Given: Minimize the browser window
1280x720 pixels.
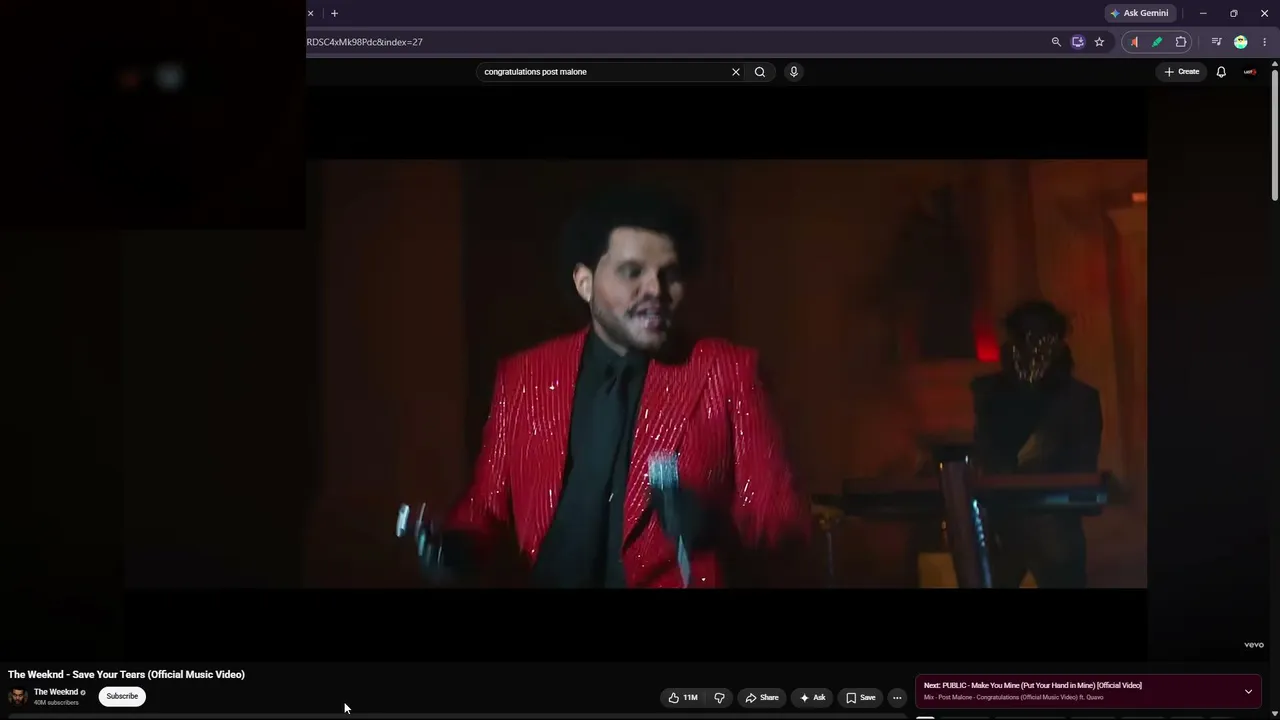Looking at the screenshot, I should coord(1203,13).
